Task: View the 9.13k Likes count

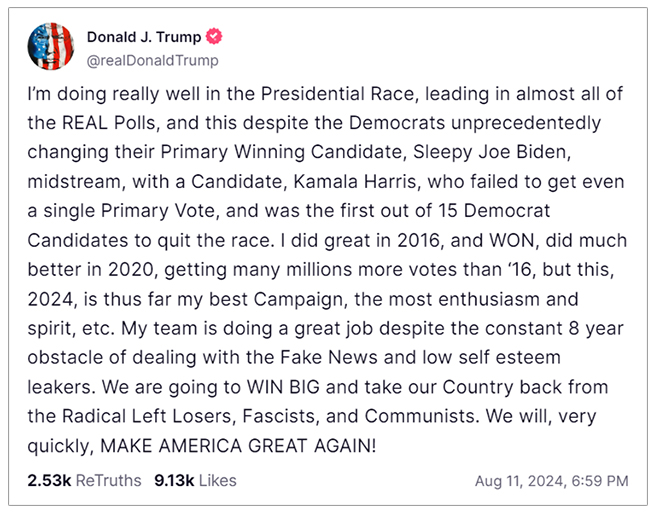Action: coord(174,480)
